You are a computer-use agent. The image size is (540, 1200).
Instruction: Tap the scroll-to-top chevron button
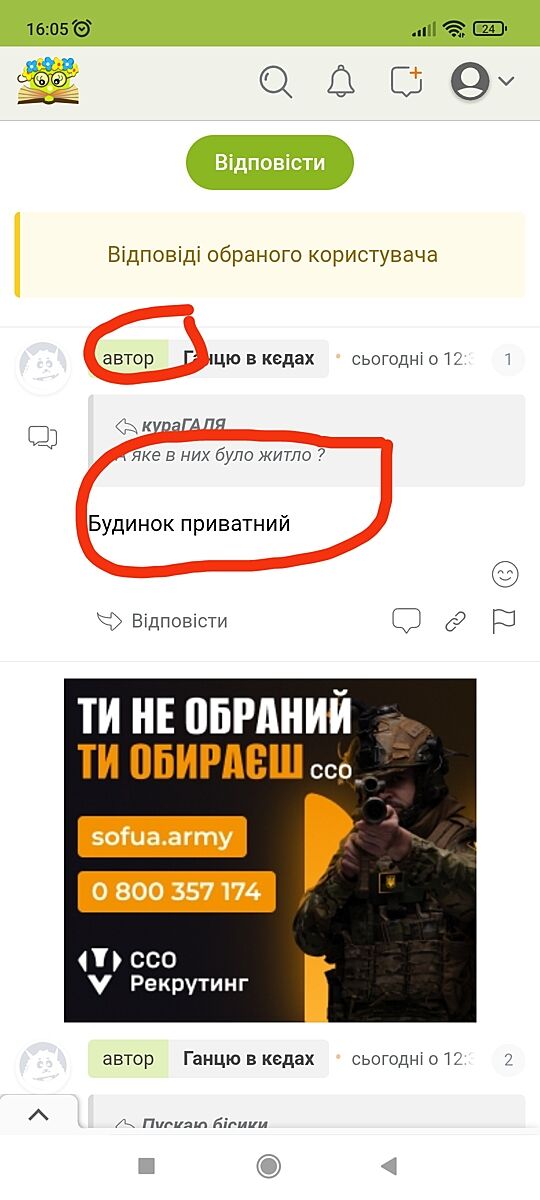coord(38,1115)
